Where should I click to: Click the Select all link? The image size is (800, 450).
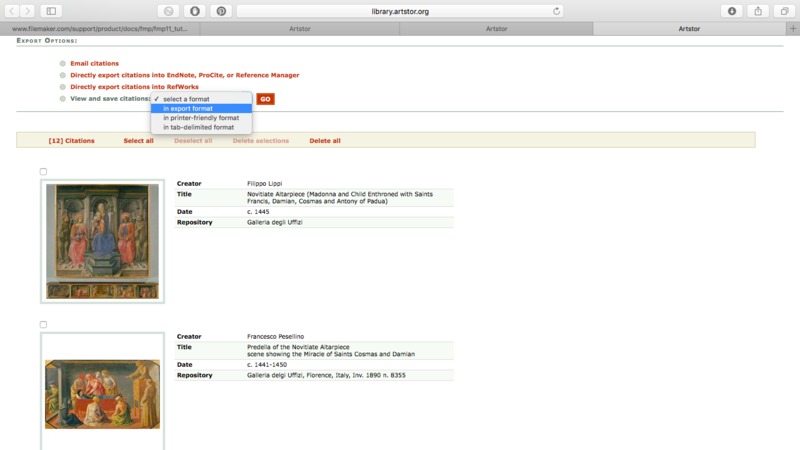138,141
